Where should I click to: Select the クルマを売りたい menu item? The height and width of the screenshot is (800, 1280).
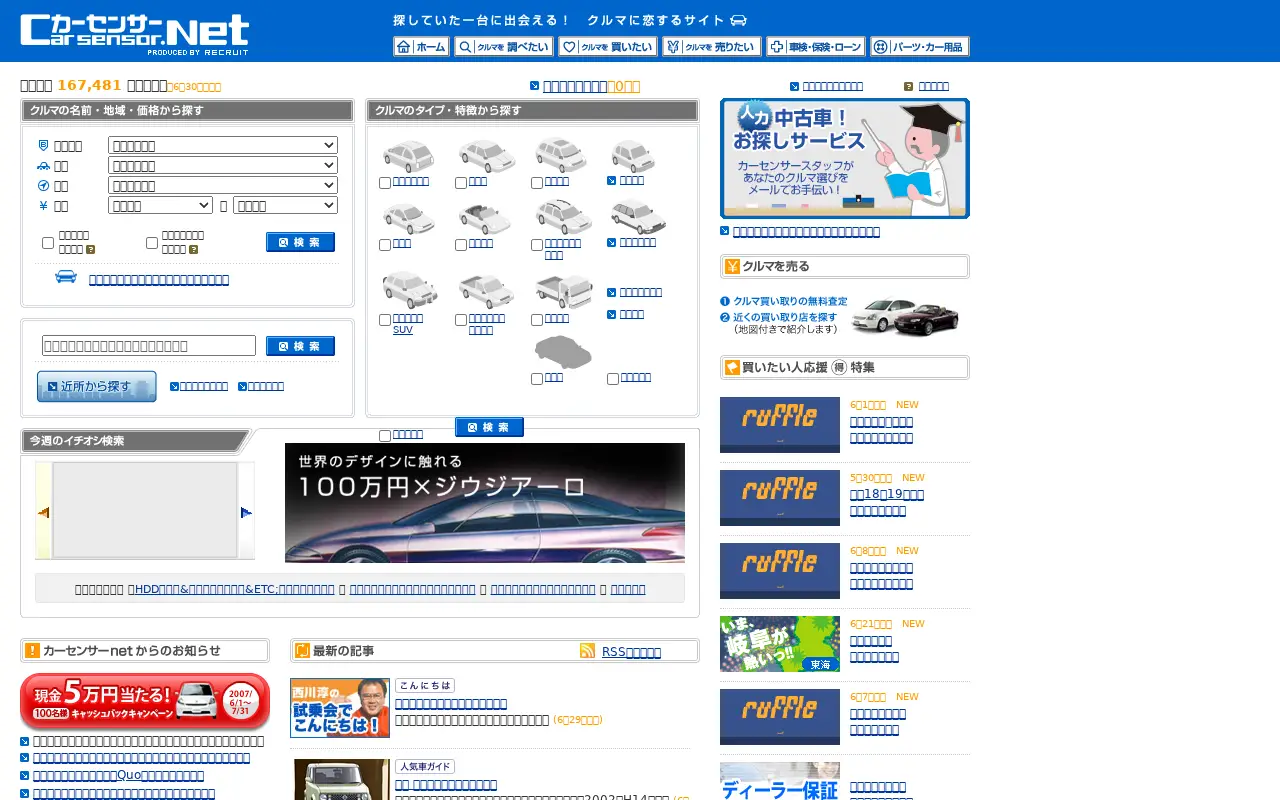pyautogui.click(x=712, y=46)
